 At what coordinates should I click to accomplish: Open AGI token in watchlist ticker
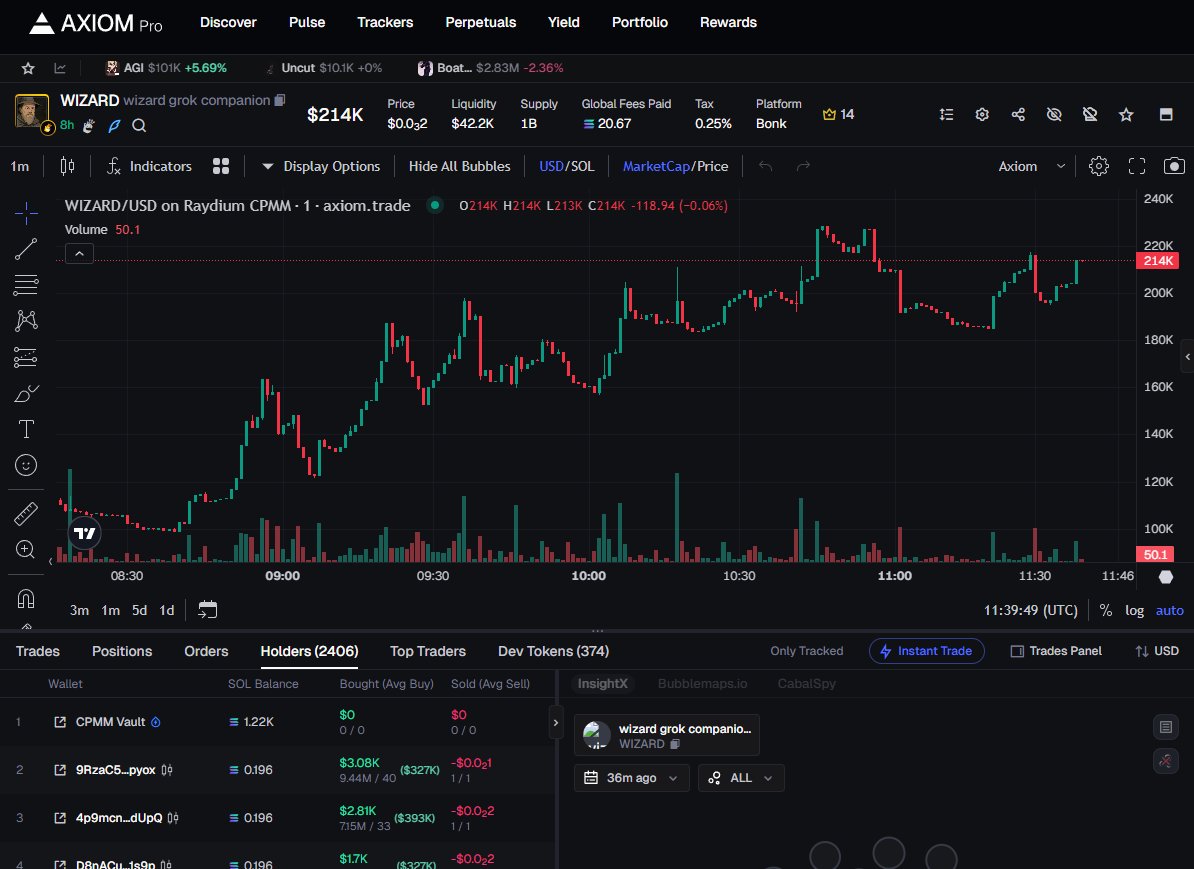pos(166,68)
